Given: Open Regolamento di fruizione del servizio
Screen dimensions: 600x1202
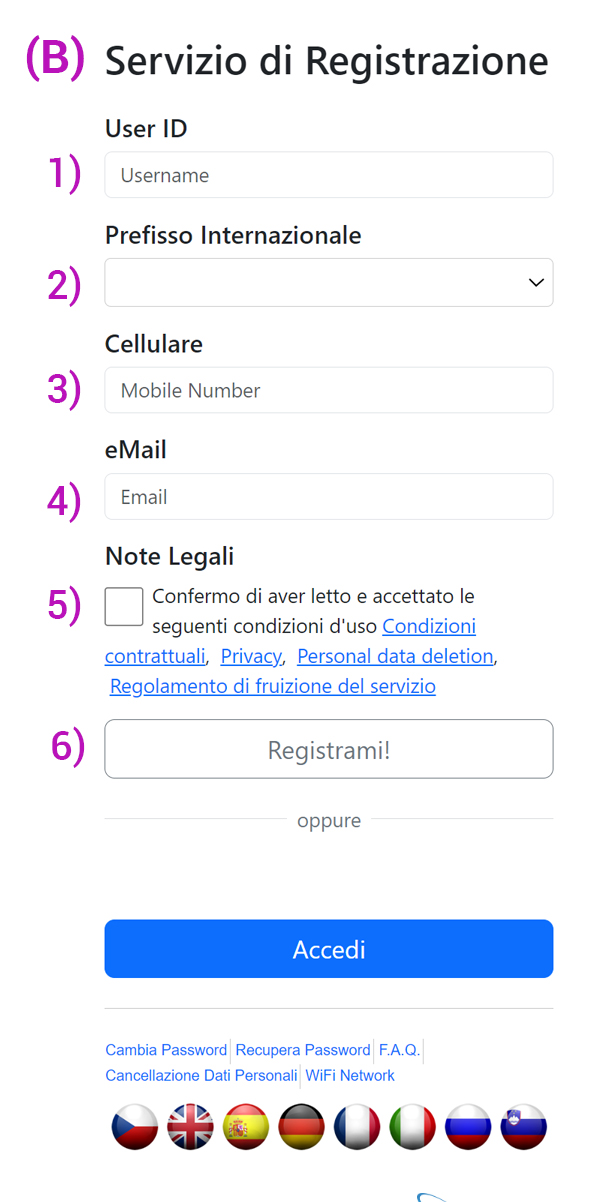Looking at the screenshot, I should pos(273,686).
